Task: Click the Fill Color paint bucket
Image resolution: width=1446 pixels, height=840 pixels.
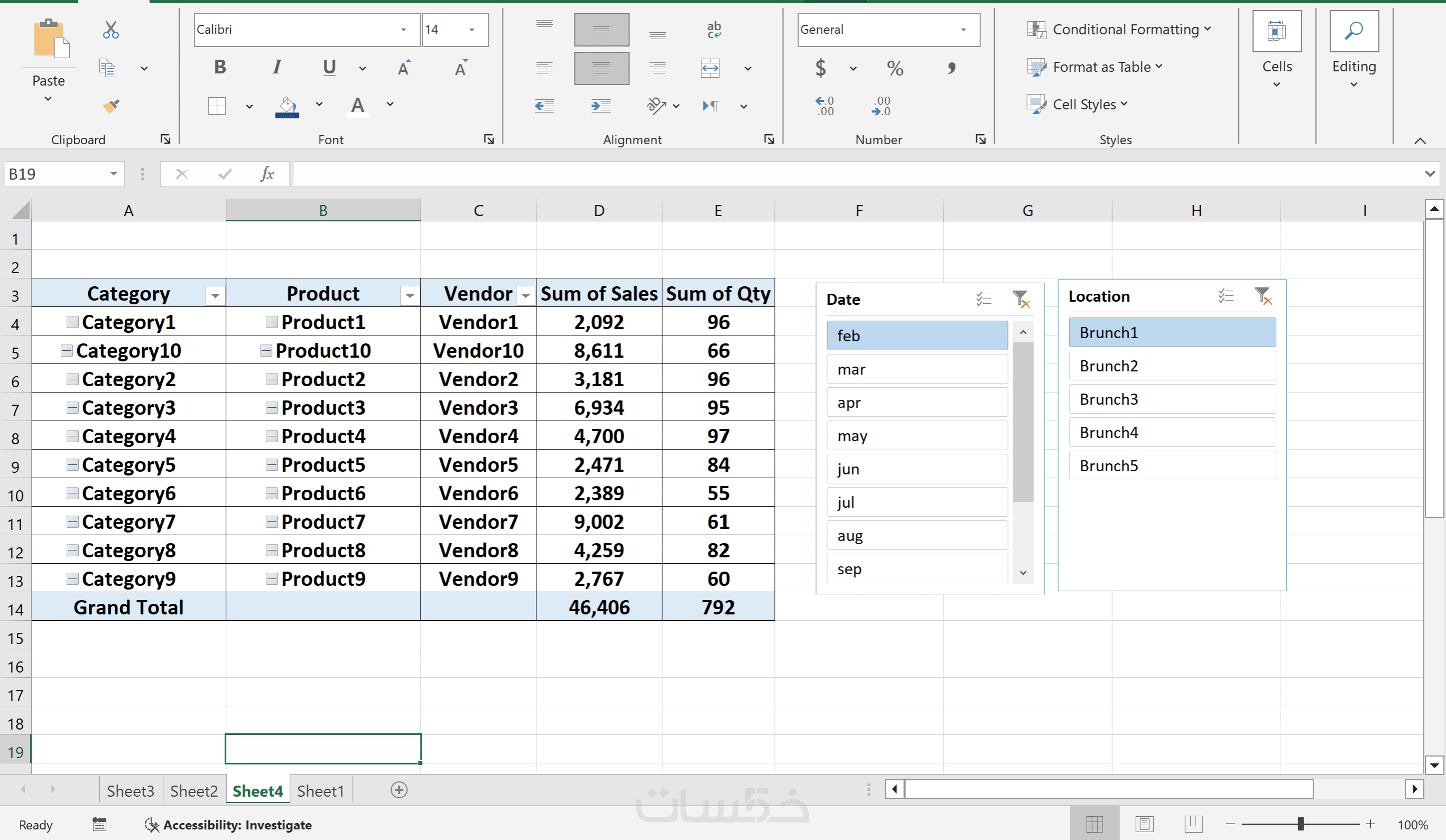Action: (x=288, y=106)
